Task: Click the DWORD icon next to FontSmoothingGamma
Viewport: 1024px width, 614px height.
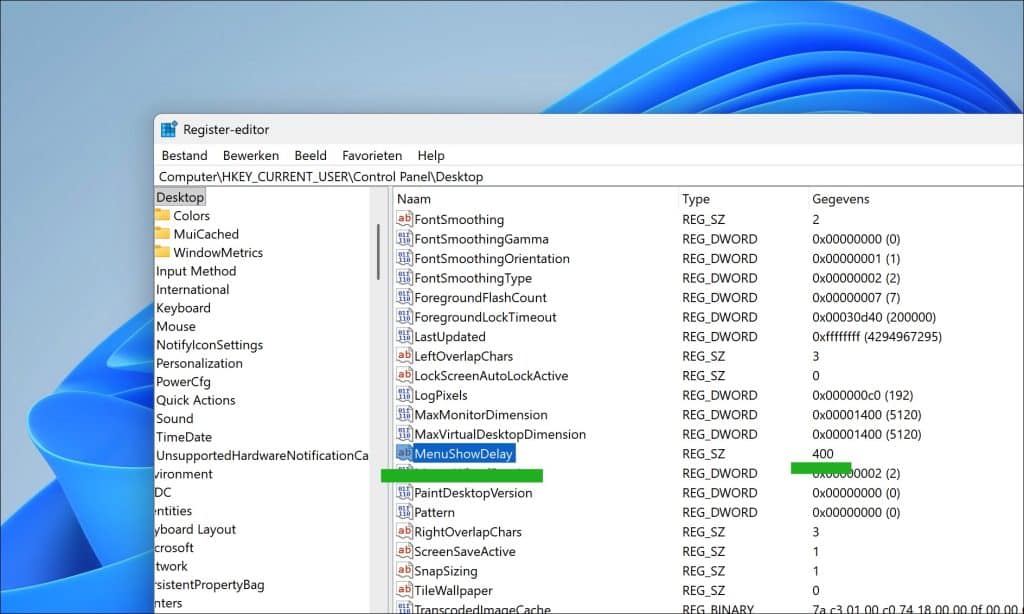Action: pos(404,238)
